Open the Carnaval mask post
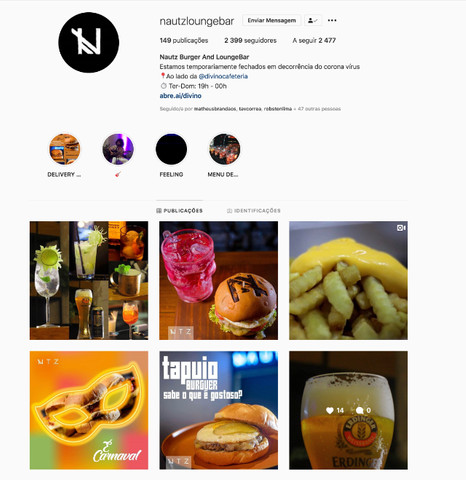The width and height of the screenshot is (466, 480). pos(89,410)
